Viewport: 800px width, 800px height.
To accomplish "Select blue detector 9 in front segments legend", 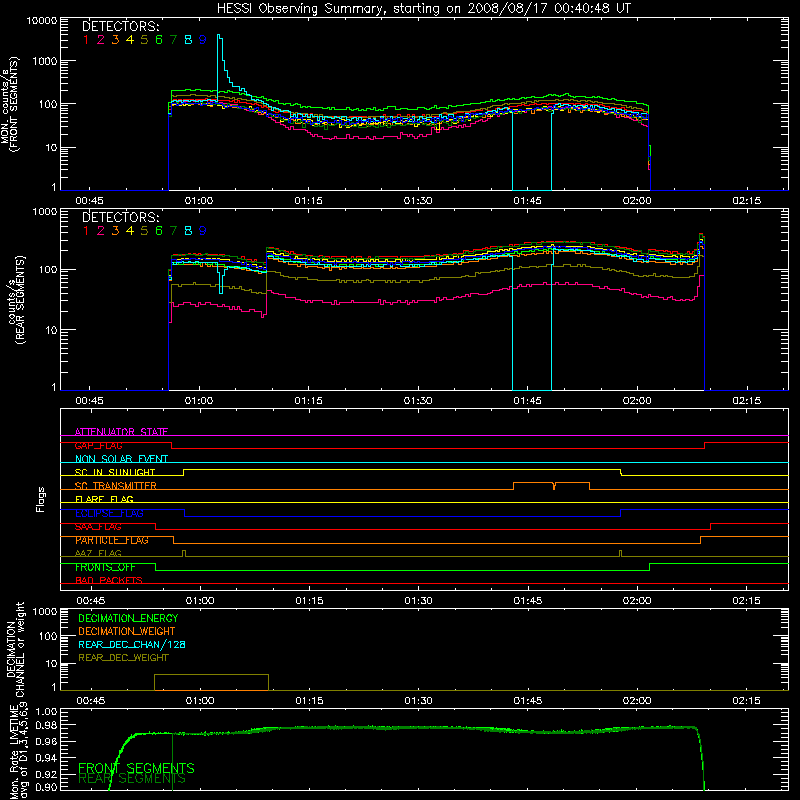I will tap(203, 40).
